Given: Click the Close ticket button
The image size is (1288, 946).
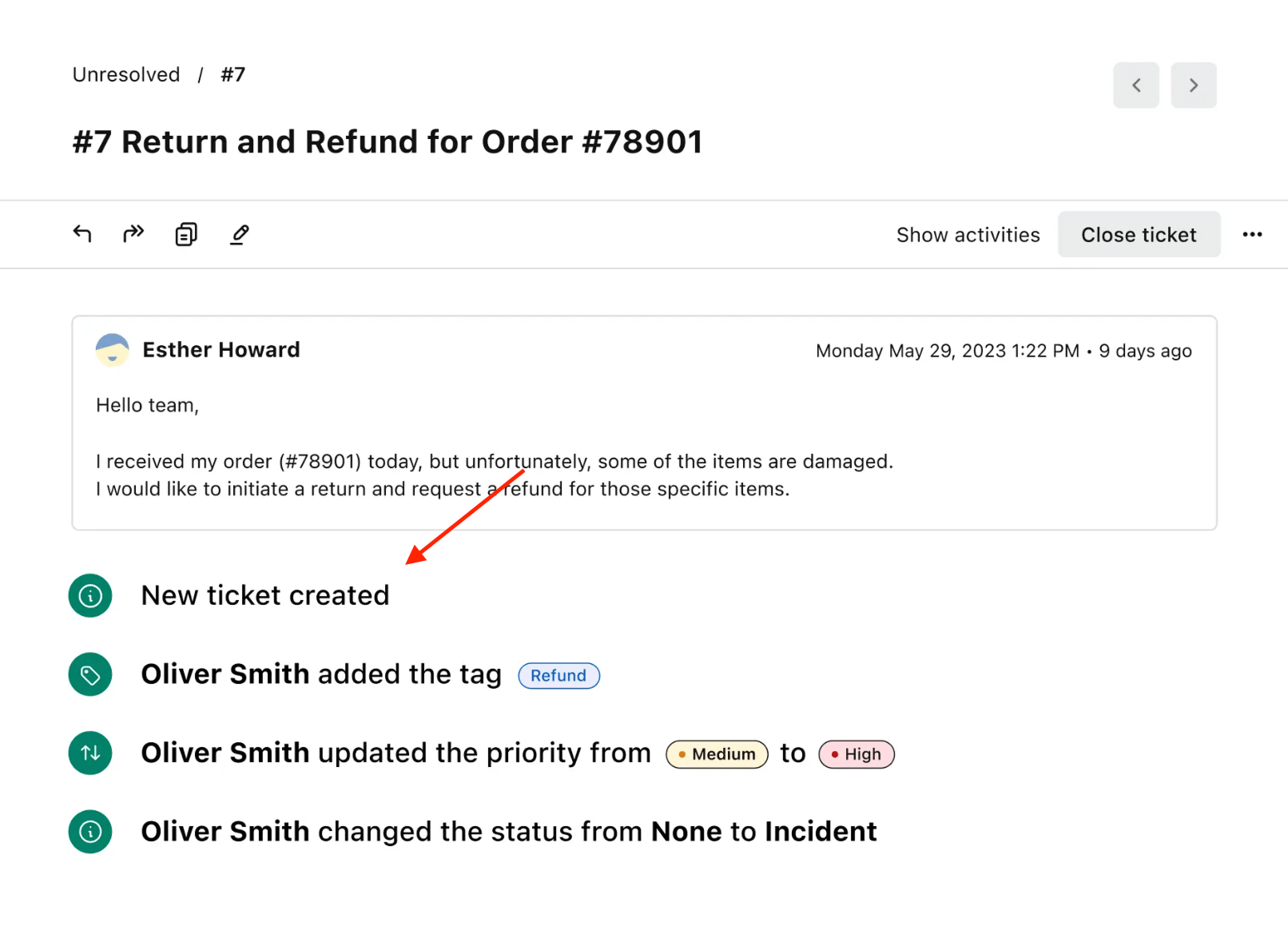Looking at the screenshot, I should (x=1139, y=234).
